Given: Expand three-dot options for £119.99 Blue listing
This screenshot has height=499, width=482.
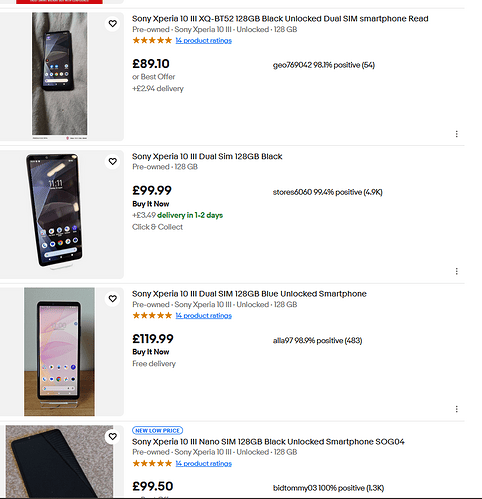Looking at the screenshot, I should 456,409.
